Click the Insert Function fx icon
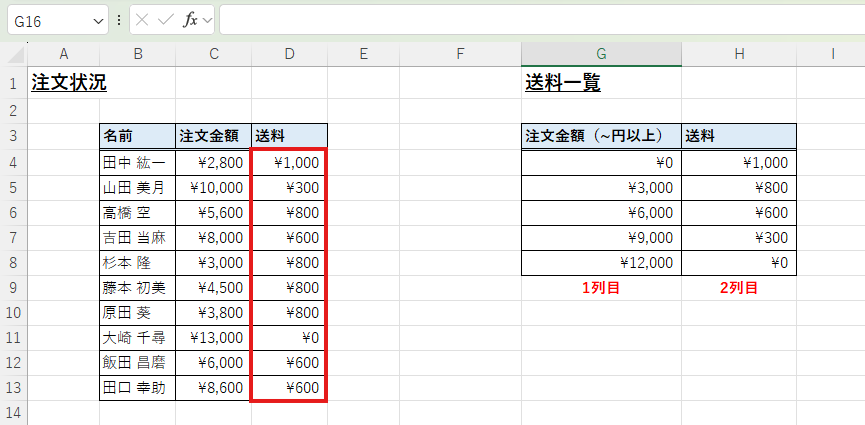Viewport: 865px width, 425px height. pos(189,20)
